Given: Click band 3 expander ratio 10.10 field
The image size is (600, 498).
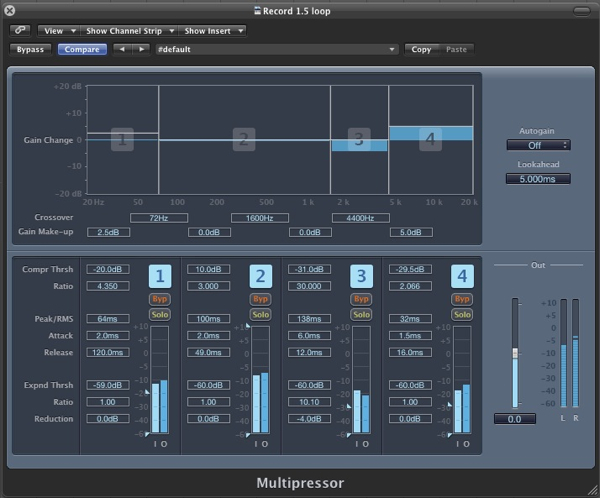Looking at the screenshot, I should (x=309, y=402).
